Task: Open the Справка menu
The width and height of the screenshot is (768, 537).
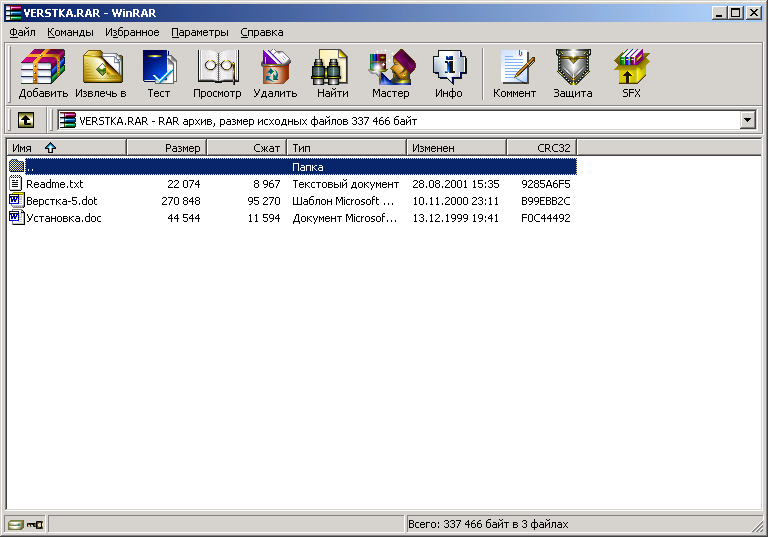Action: [x=262, y=32]
